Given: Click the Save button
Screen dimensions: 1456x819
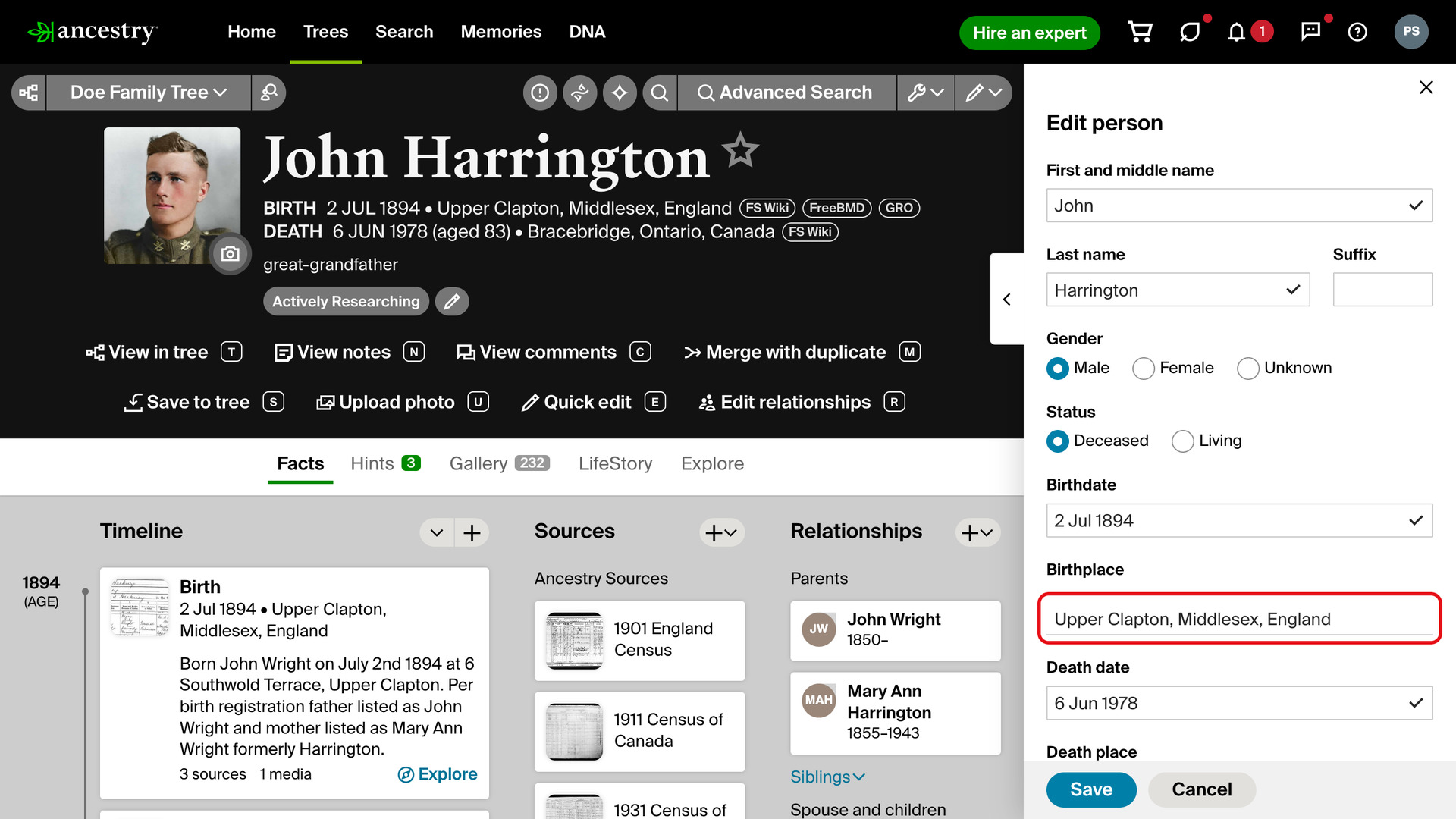Looking at the screenshot, I should click(1091, 789).
